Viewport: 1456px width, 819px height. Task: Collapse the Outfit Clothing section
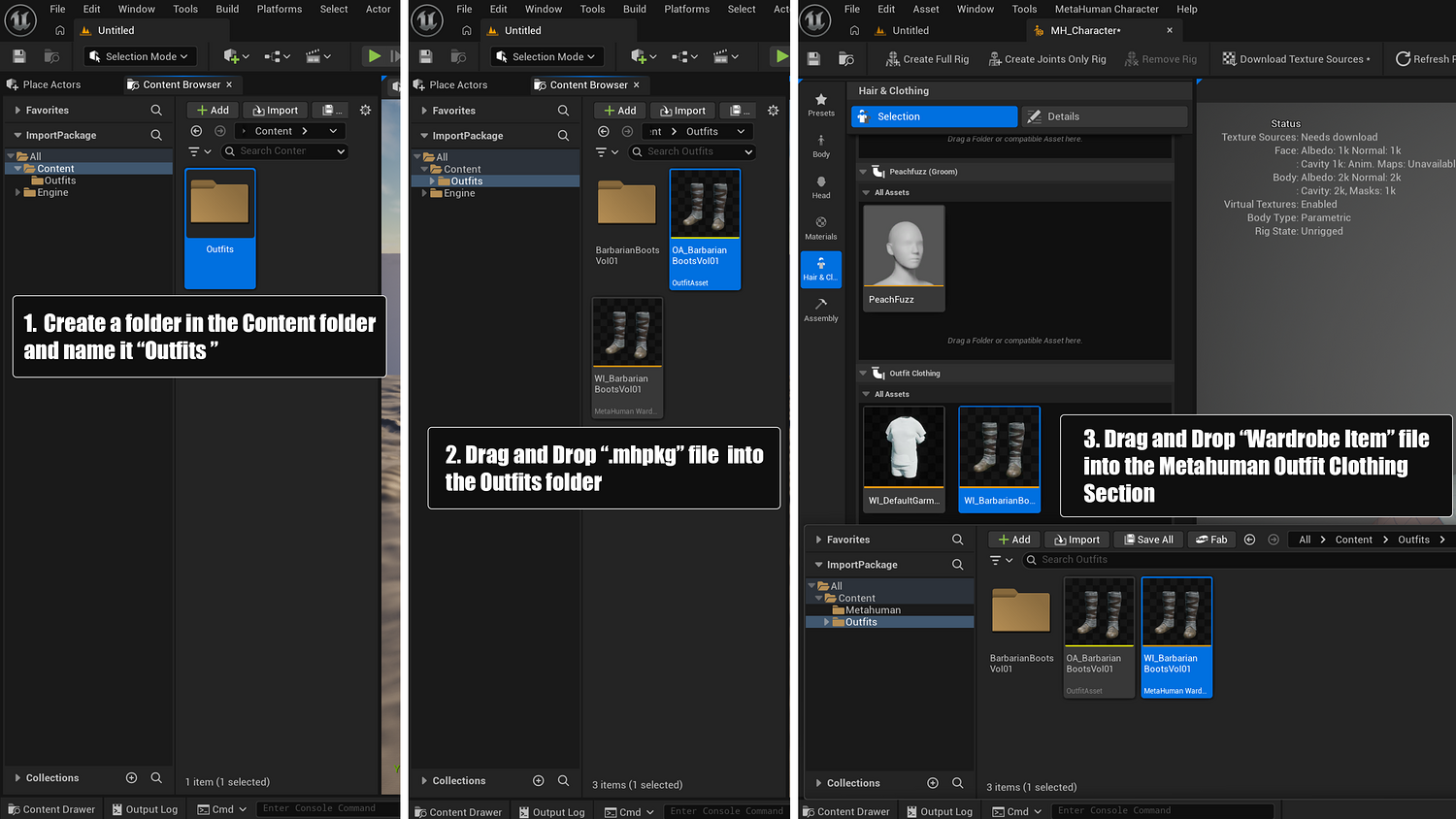pyautogui.click(x=863, y=374)
